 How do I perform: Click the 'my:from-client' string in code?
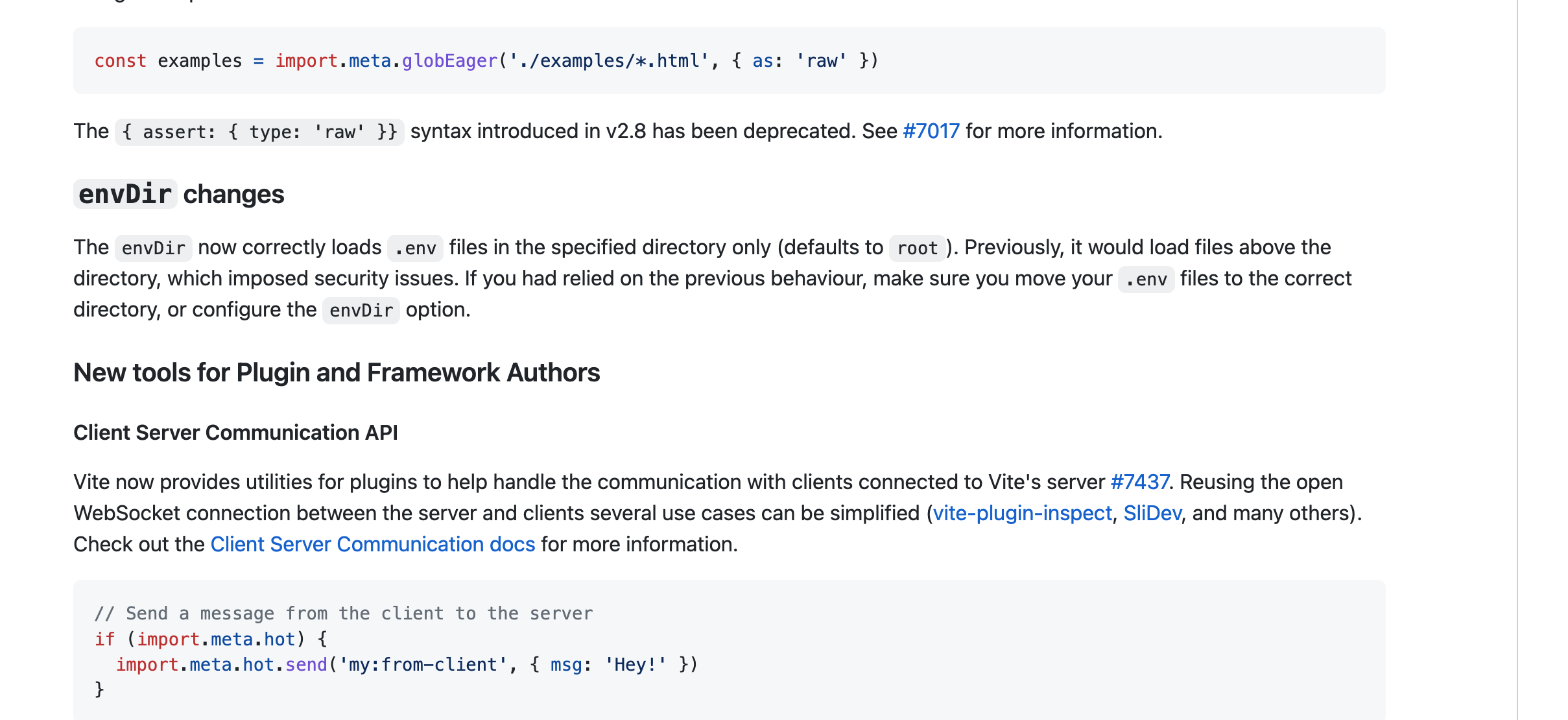(423, 665)
